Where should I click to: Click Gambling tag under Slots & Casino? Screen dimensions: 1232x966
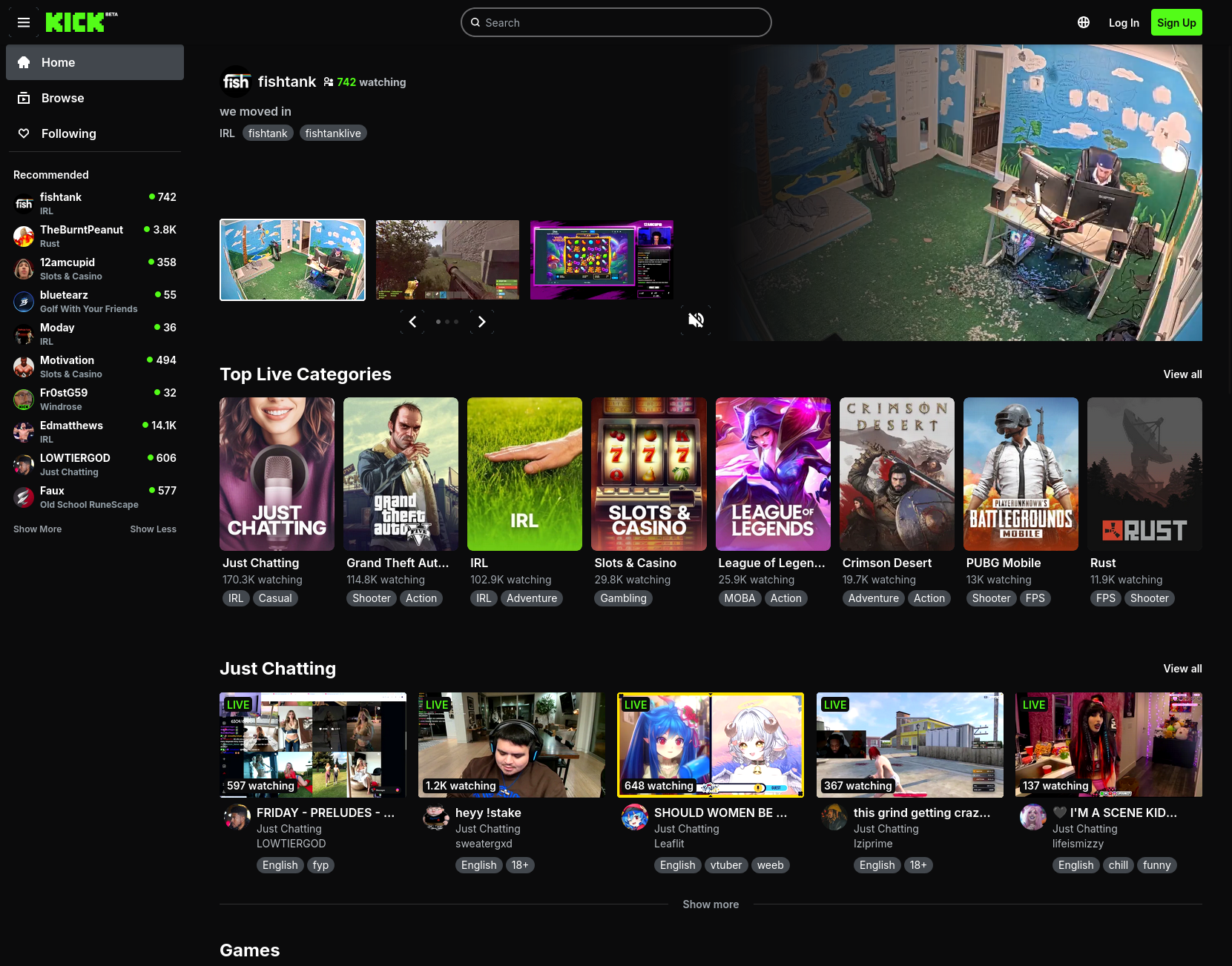click(x=624, y=598)
